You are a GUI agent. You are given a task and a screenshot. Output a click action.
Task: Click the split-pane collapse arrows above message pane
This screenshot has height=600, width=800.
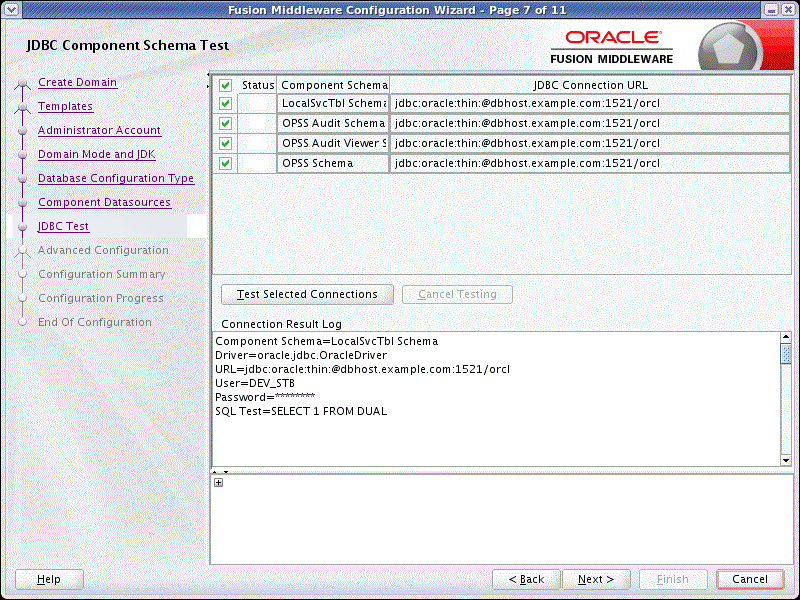pos(220,471)
